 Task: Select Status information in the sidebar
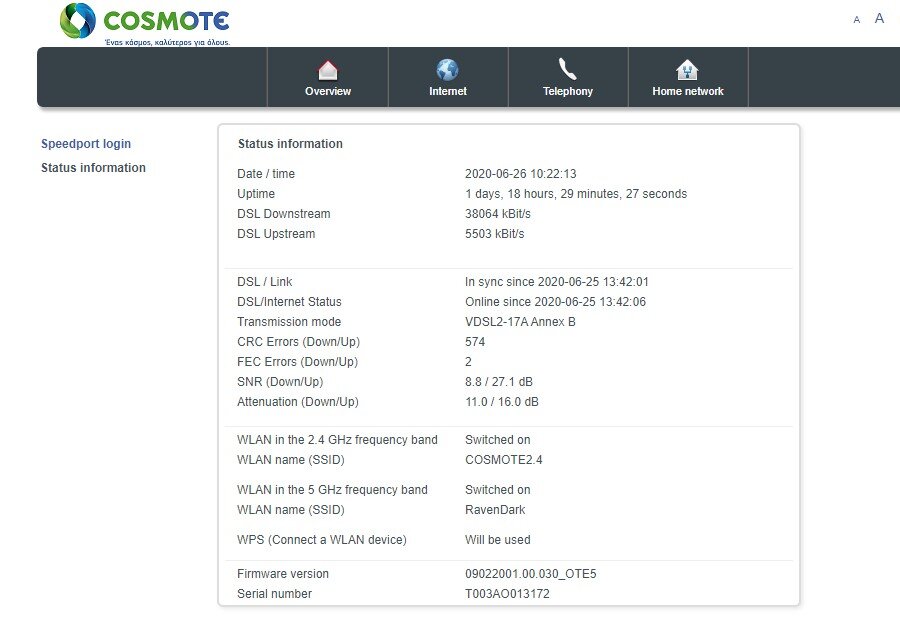pos(93,168)
